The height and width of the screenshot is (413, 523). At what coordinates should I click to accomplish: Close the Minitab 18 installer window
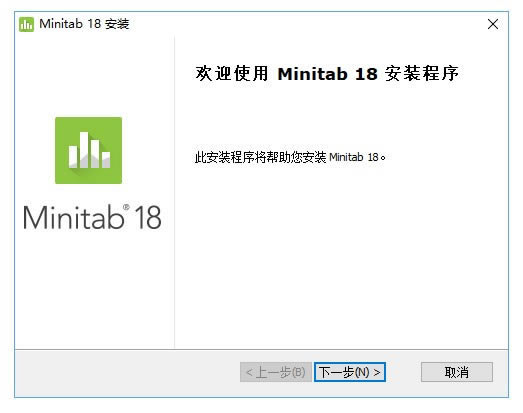click(x=493, y=24)
